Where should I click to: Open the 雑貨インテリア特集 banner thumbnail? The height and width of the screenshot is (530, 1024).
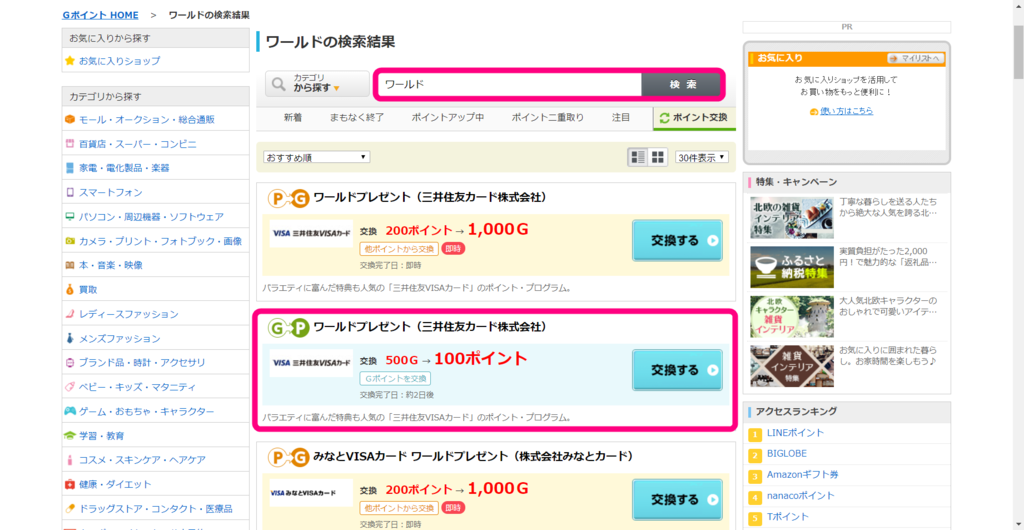click(x=792, y=366)
